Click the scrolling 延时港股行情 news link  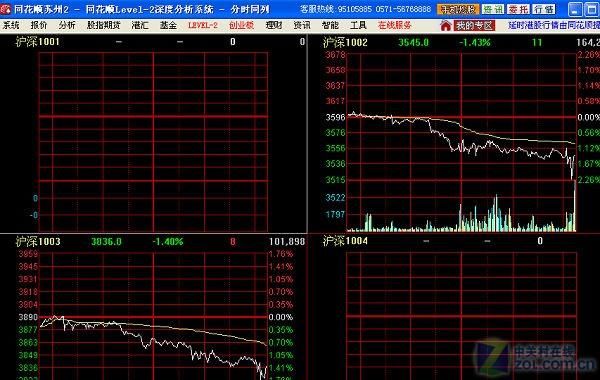554,26
